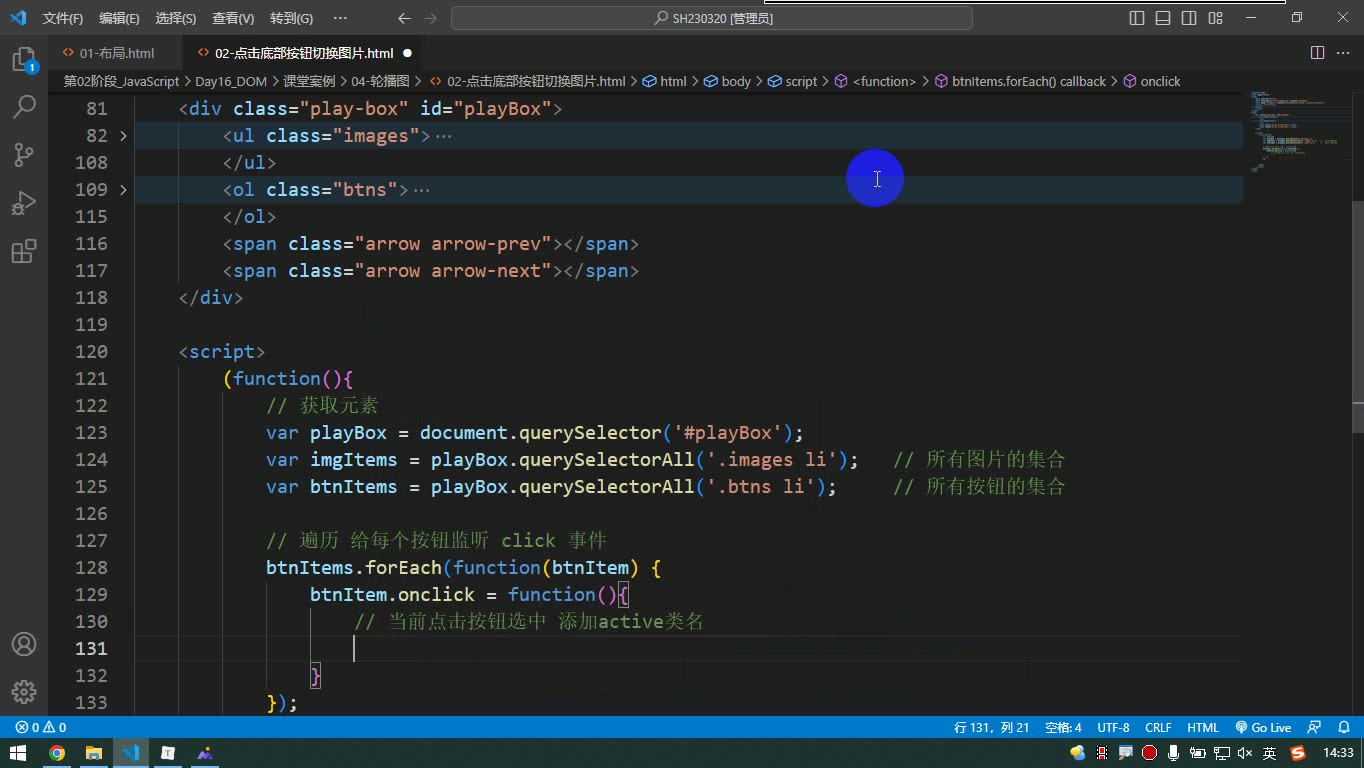Click Go Live in the status bar

(1263, 728)
